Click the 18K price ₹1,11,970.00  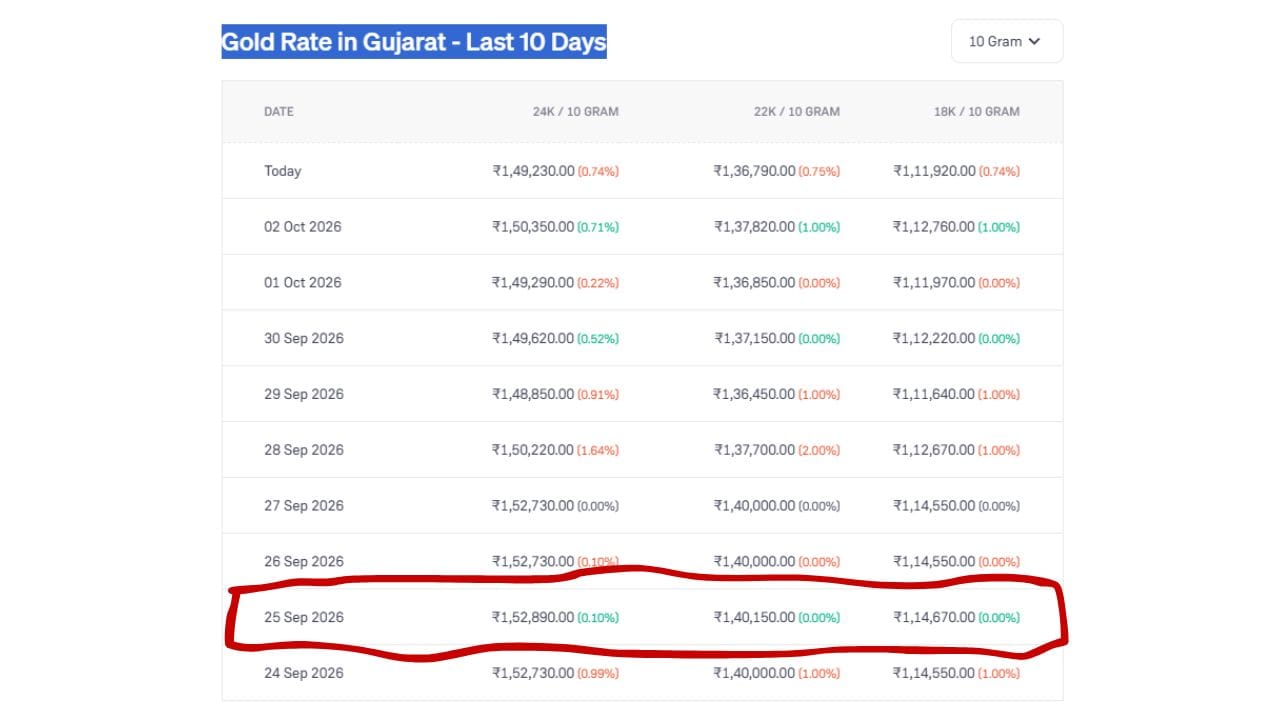(x=934, y=283)
